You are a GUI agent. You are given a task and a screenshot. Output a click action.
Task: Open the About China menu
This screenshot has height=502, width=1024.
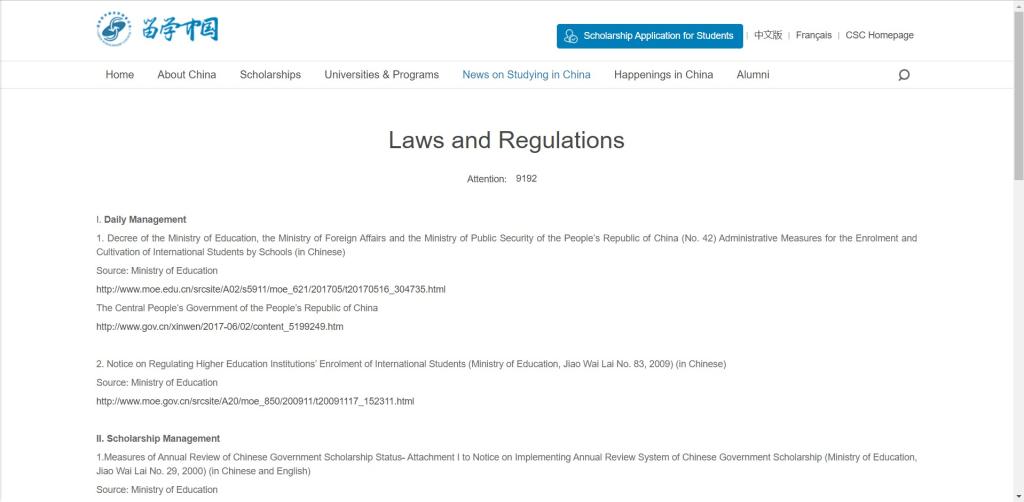point(186,75)
